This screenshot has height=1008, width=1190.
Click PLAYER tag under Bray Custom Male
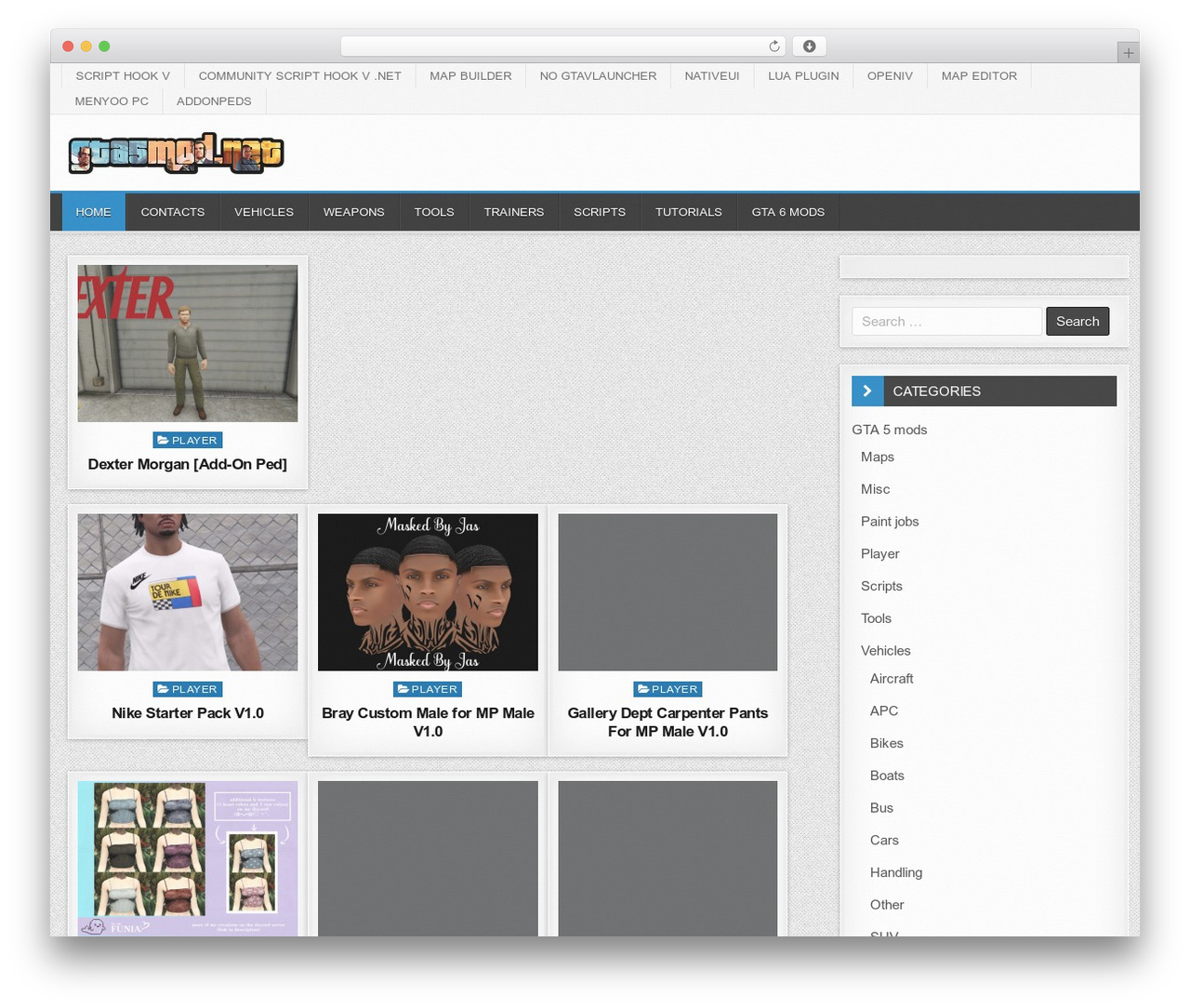pos(428,689)
